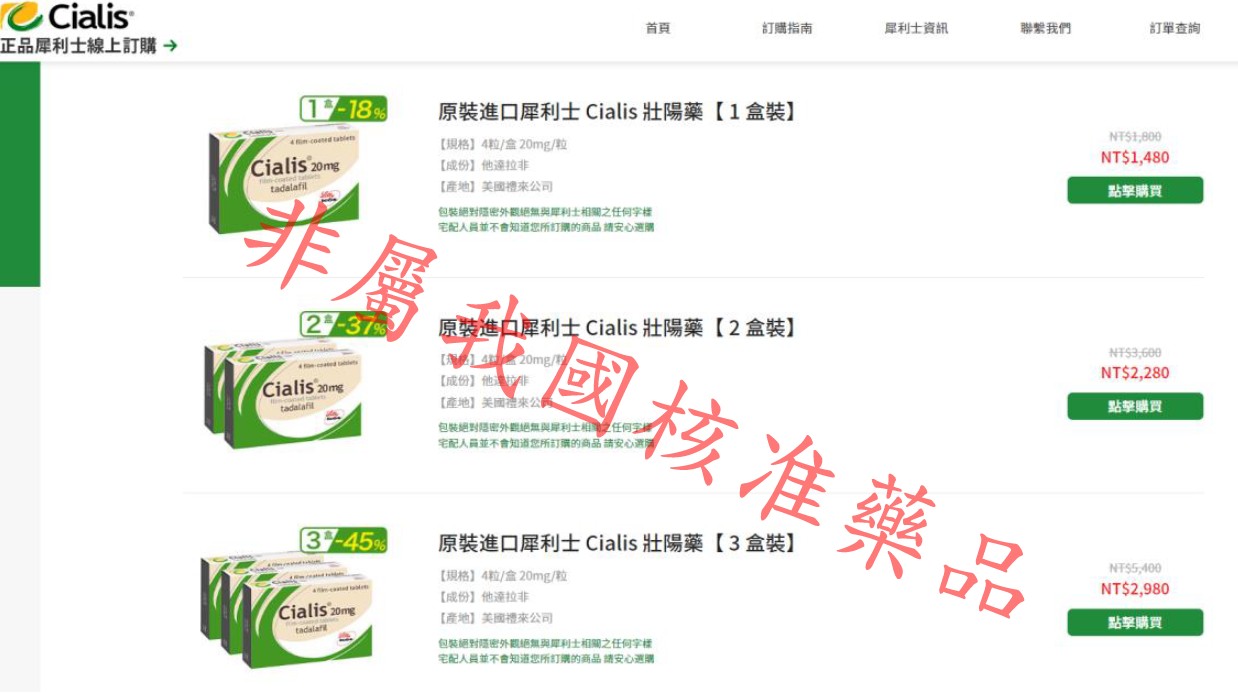This screenshot has width=1238, height=694.
Task: Open the 首頁 menu item
Action: pyautogui.click(x=658, y=28)
